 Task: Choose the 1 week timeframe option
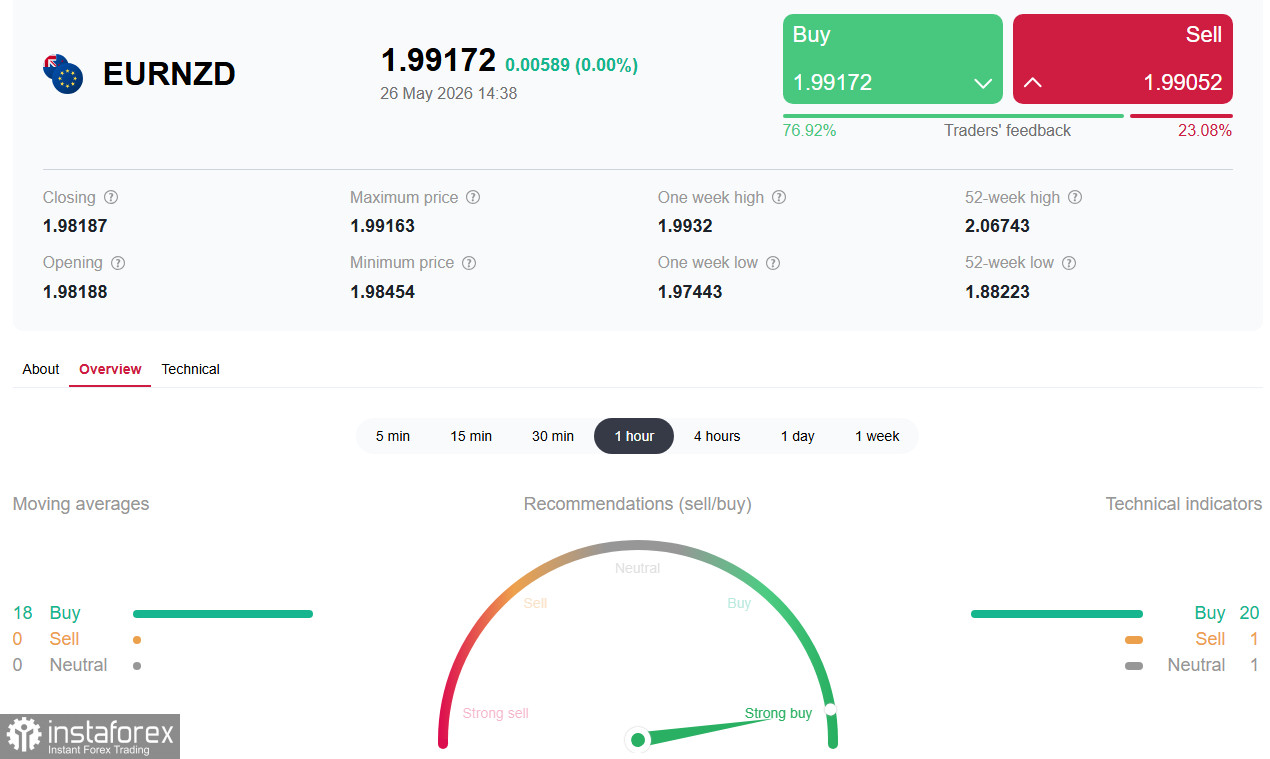tap(877, 436)
